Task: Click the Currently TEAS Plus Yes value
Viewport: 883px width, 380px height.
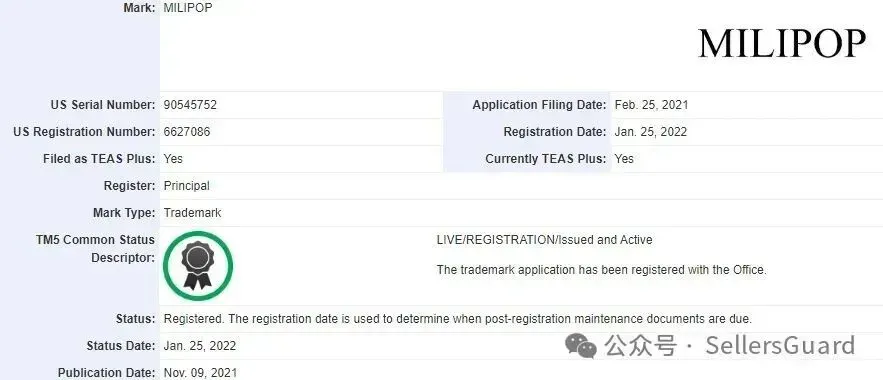Action: tap(624, 159)
